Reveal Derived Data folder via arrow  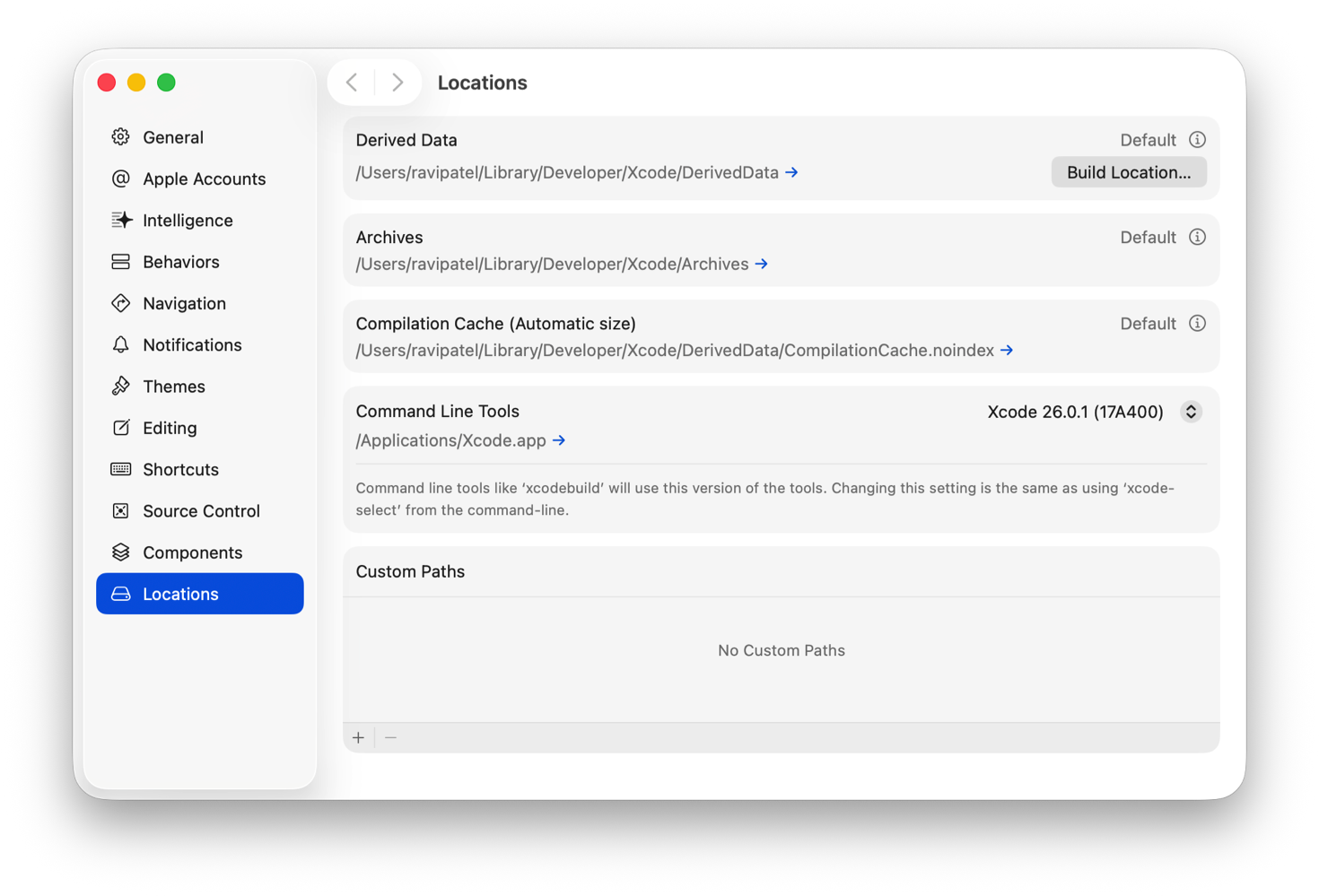coord(791,172)
